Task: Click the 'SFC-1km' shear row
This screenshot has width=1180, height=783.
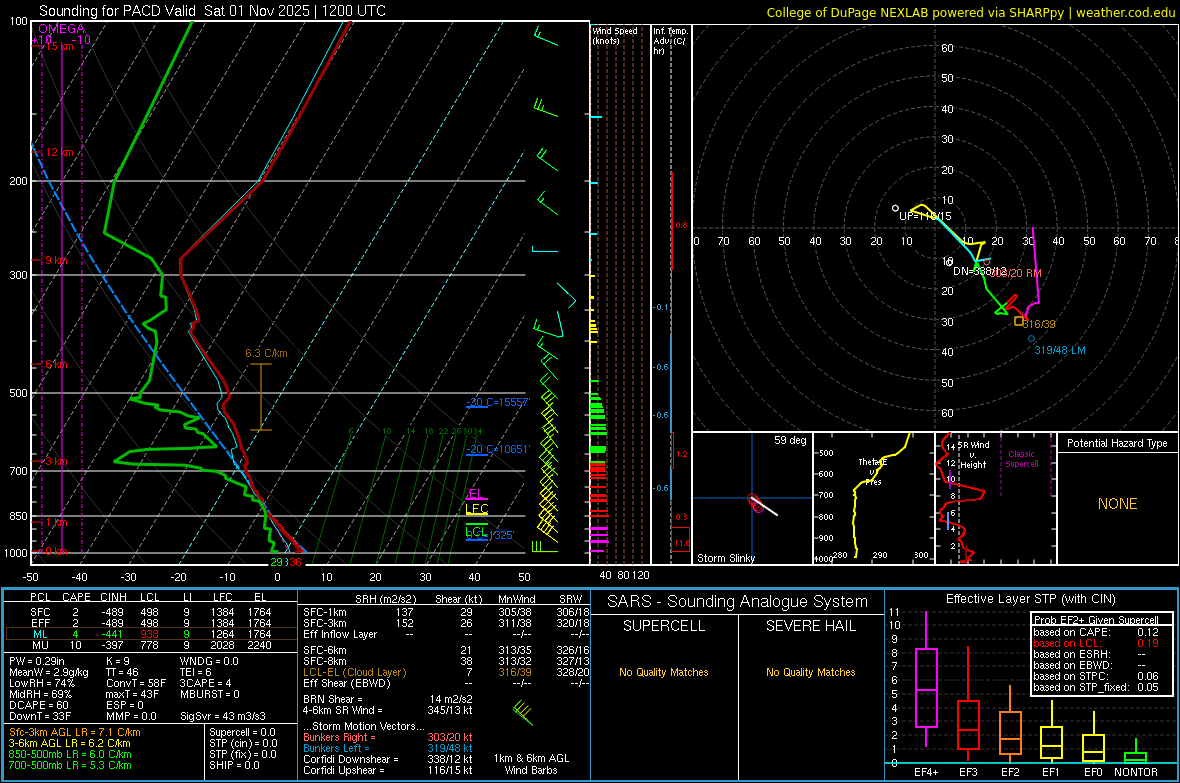Action: tap(446, 612)
